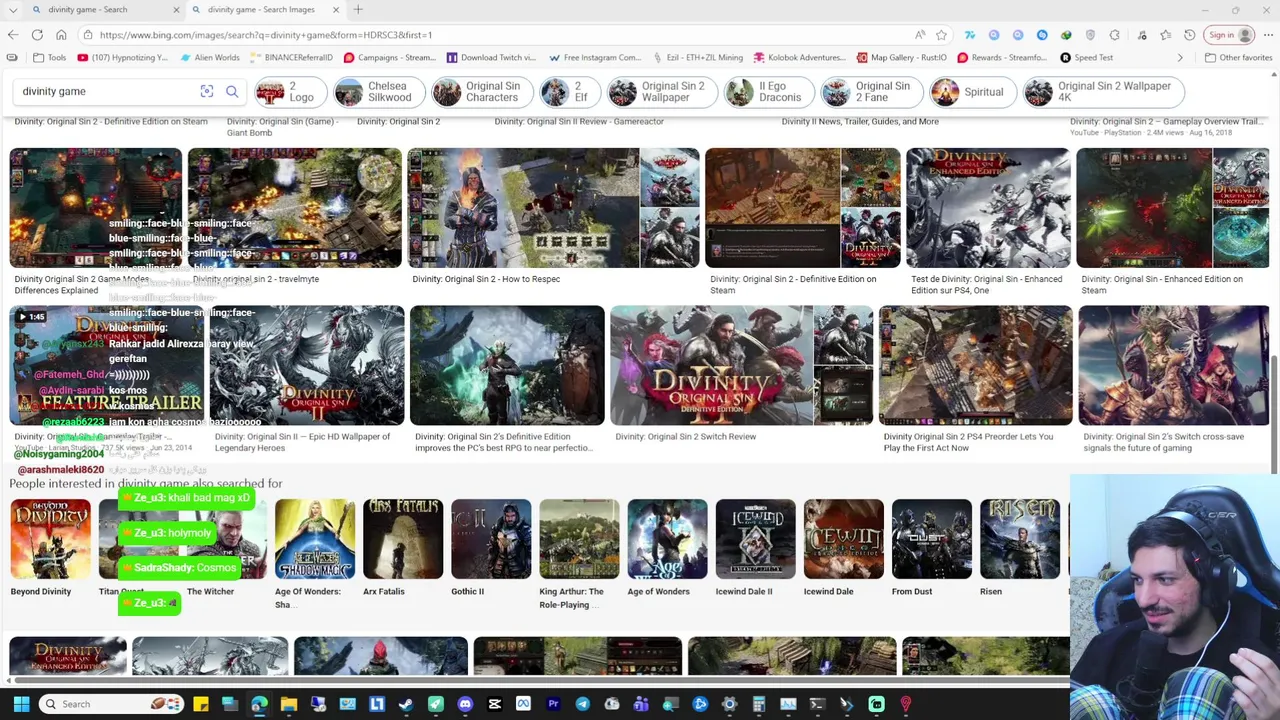Select the 'Arx Fatalis' related search
Screen dimensions: 1280x720
(x=403, y=548)
